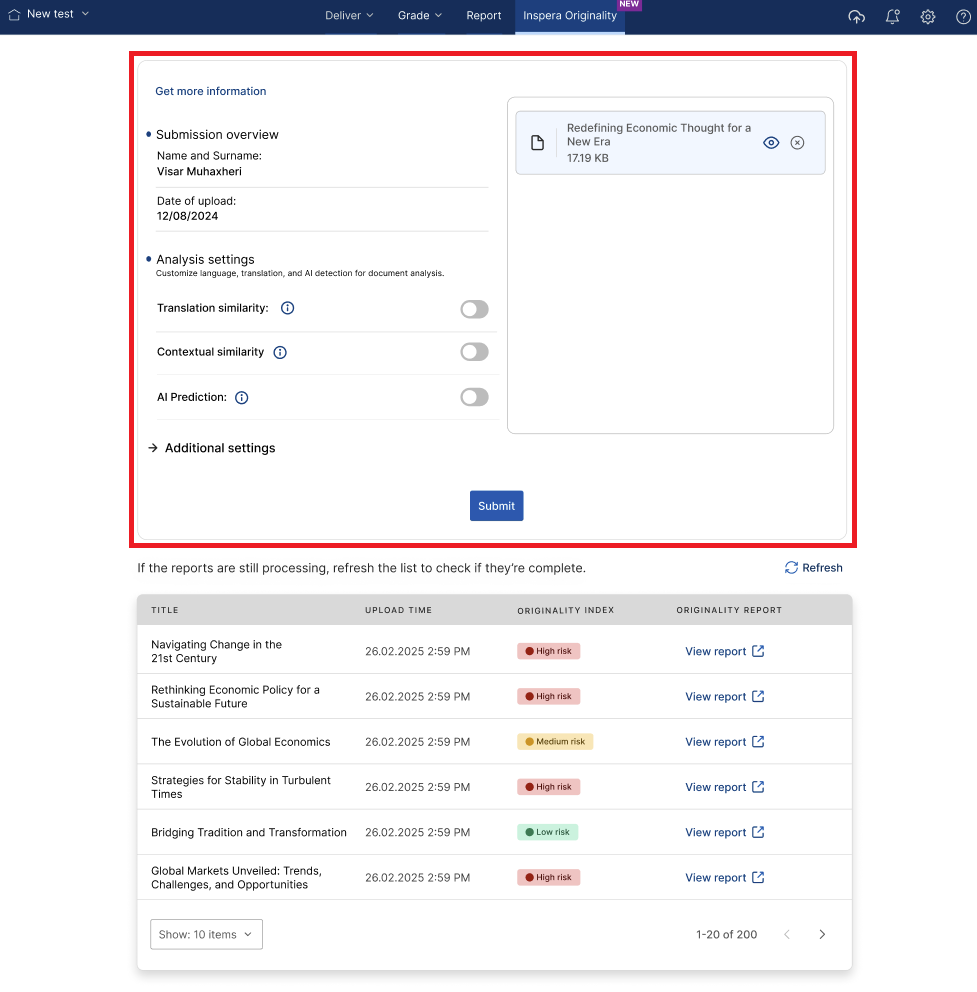The height and width of the screenshot is (992, 977).
Task: Open the settings gear icon
Action: coord(928,17)
